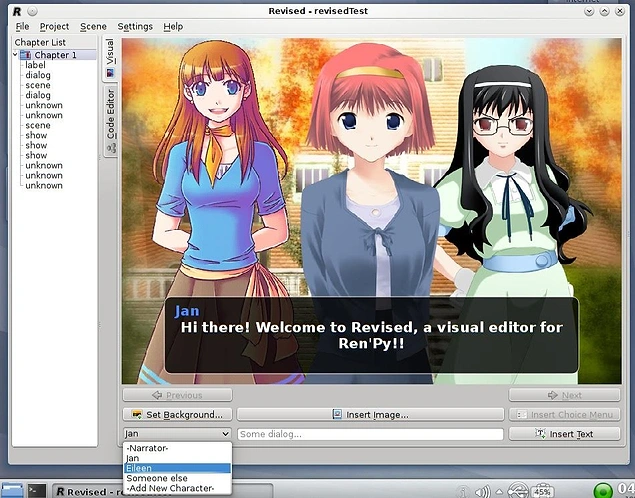Viewport: 635px width, 498px height.
Task: Click the Next arrow icon
Action: [552, 395]
